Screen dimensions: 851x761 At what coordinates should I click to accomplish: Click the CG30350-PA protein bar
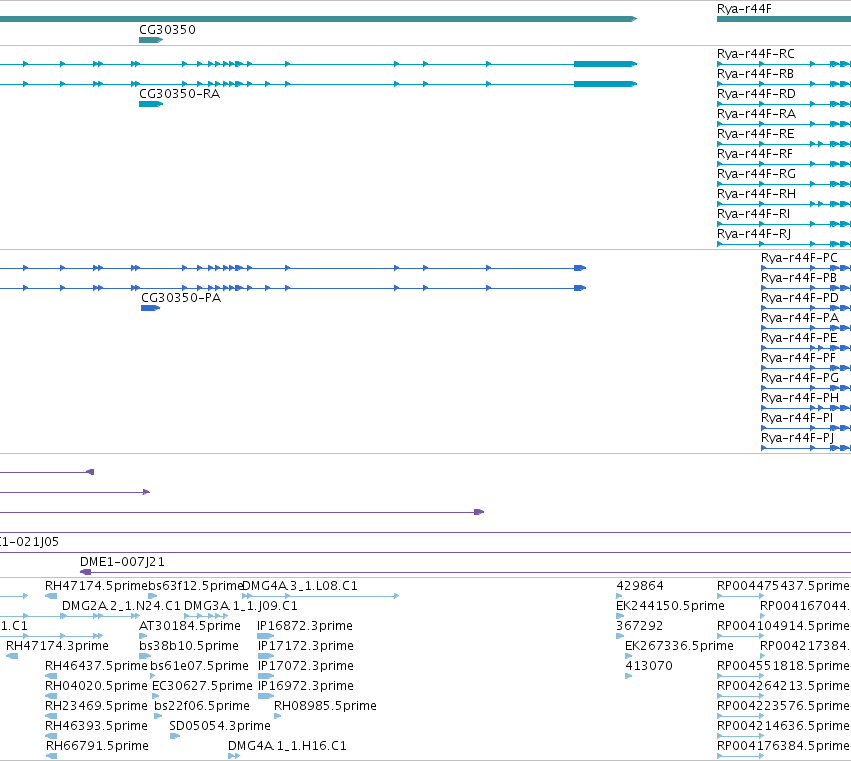click(x=150, y=308)
